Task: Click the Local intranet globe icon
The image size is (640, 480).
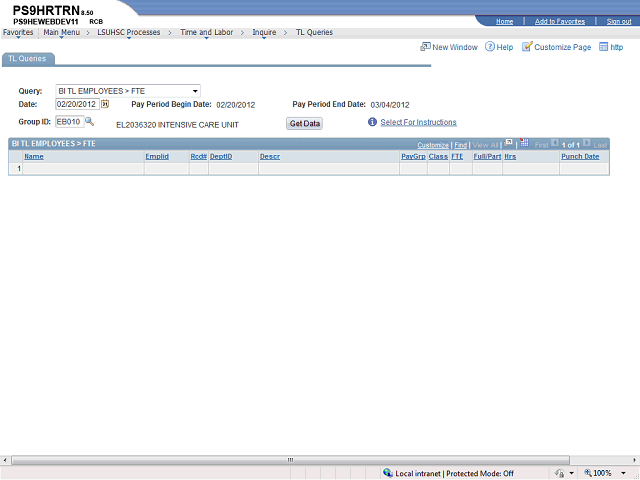Action: point(388,473)
